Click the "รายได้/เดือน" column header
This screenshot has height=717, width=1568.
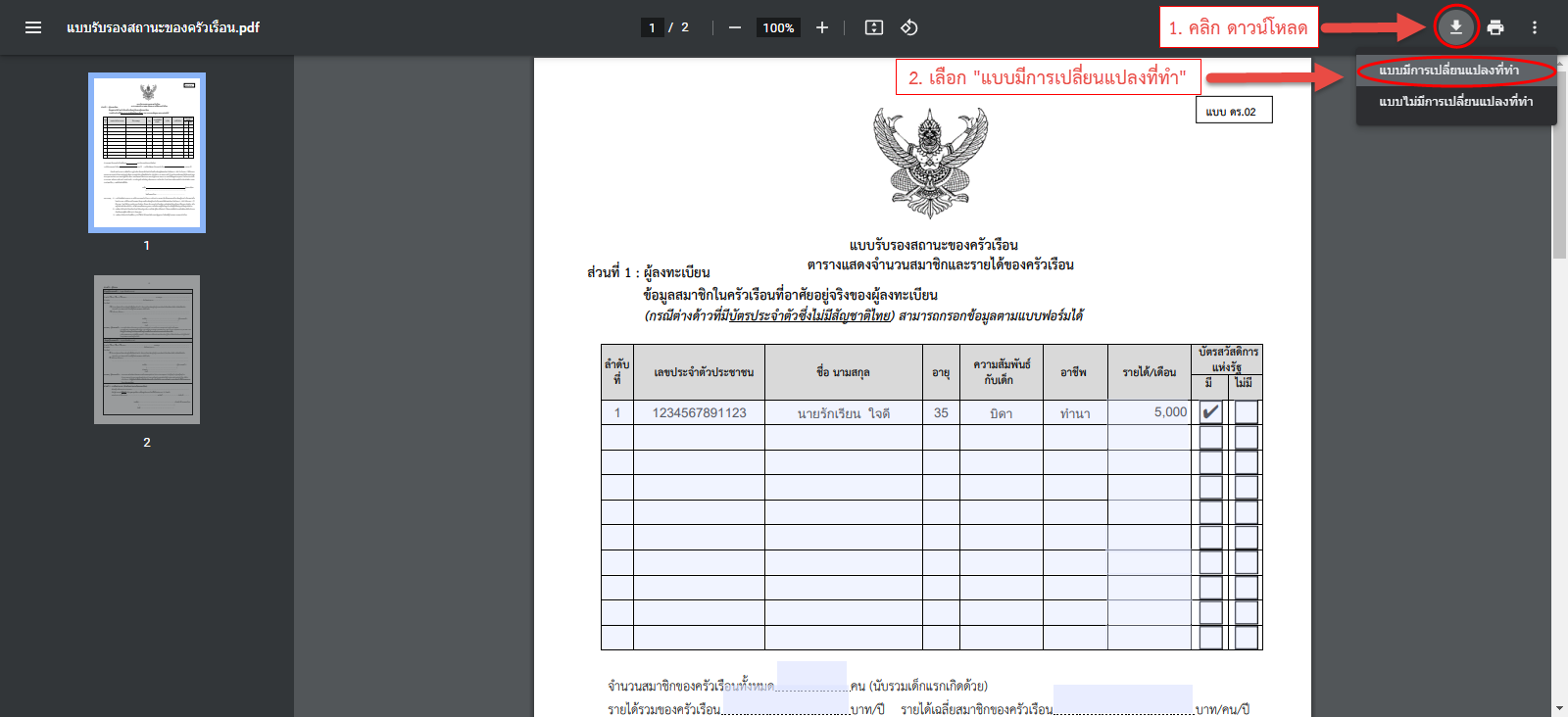click(x=1150, y=372)
